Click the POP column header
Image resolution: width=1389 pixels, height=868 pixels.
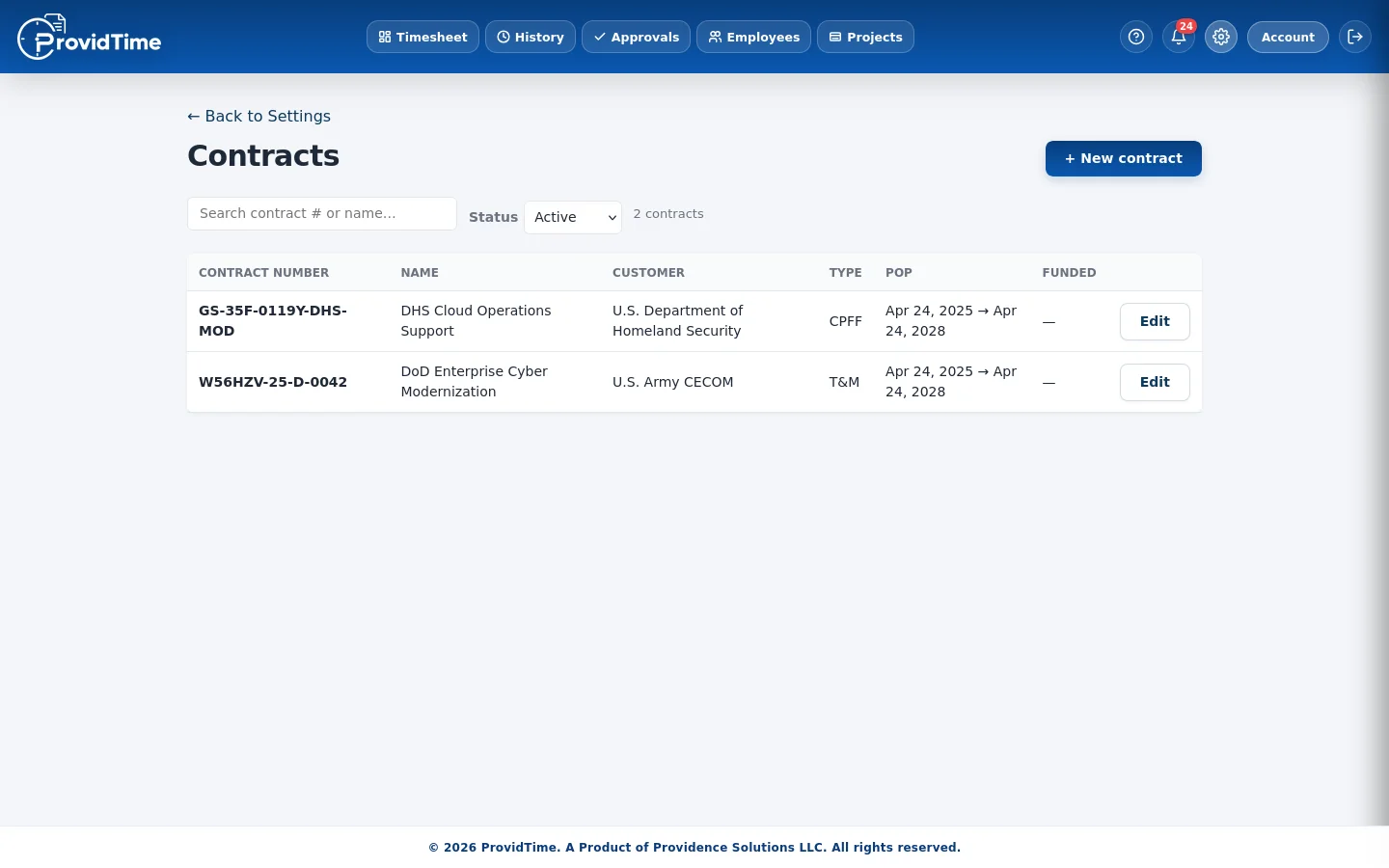[x=899, y=273]
